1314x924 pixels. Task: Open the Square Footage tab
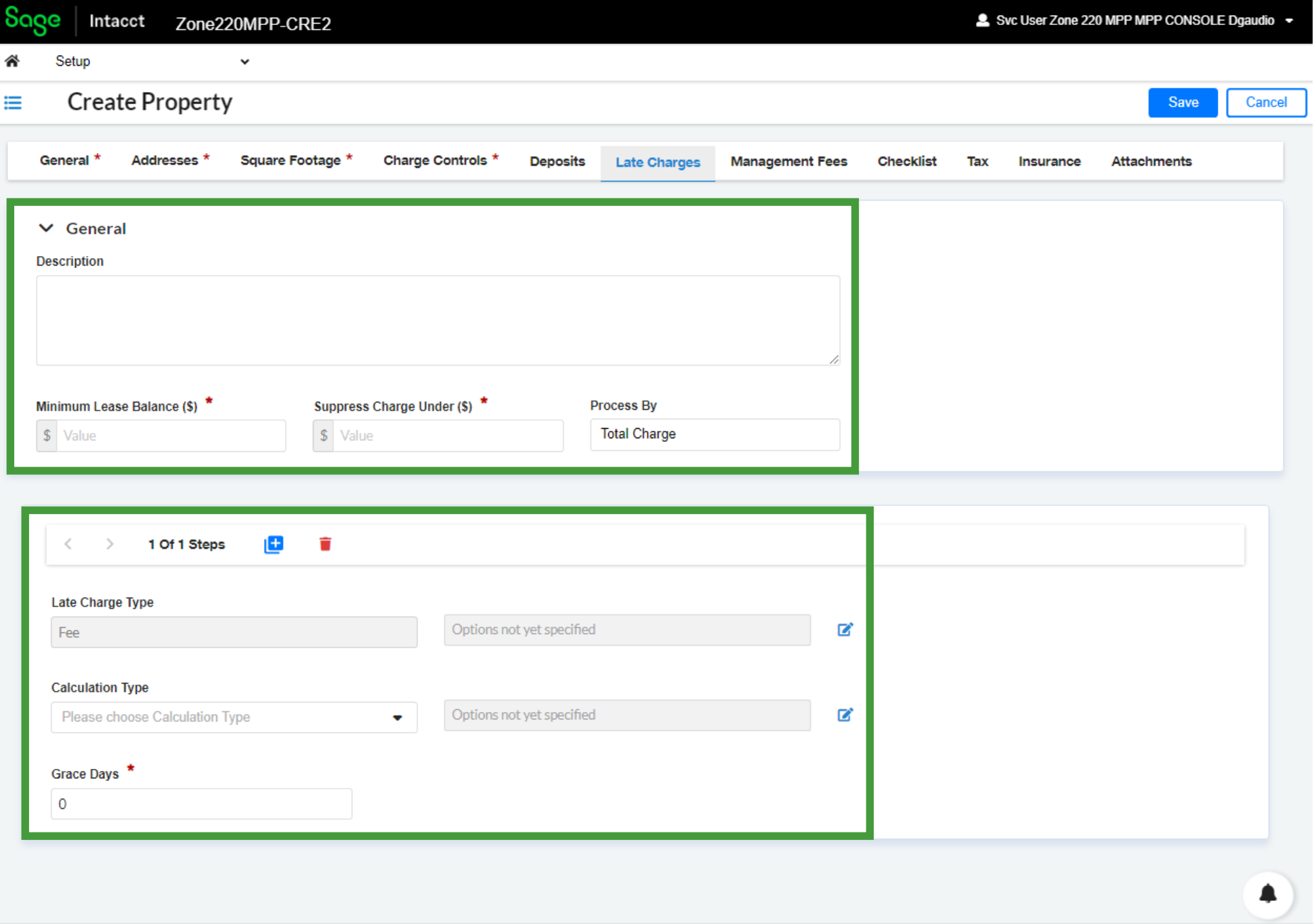coord(297,161)
